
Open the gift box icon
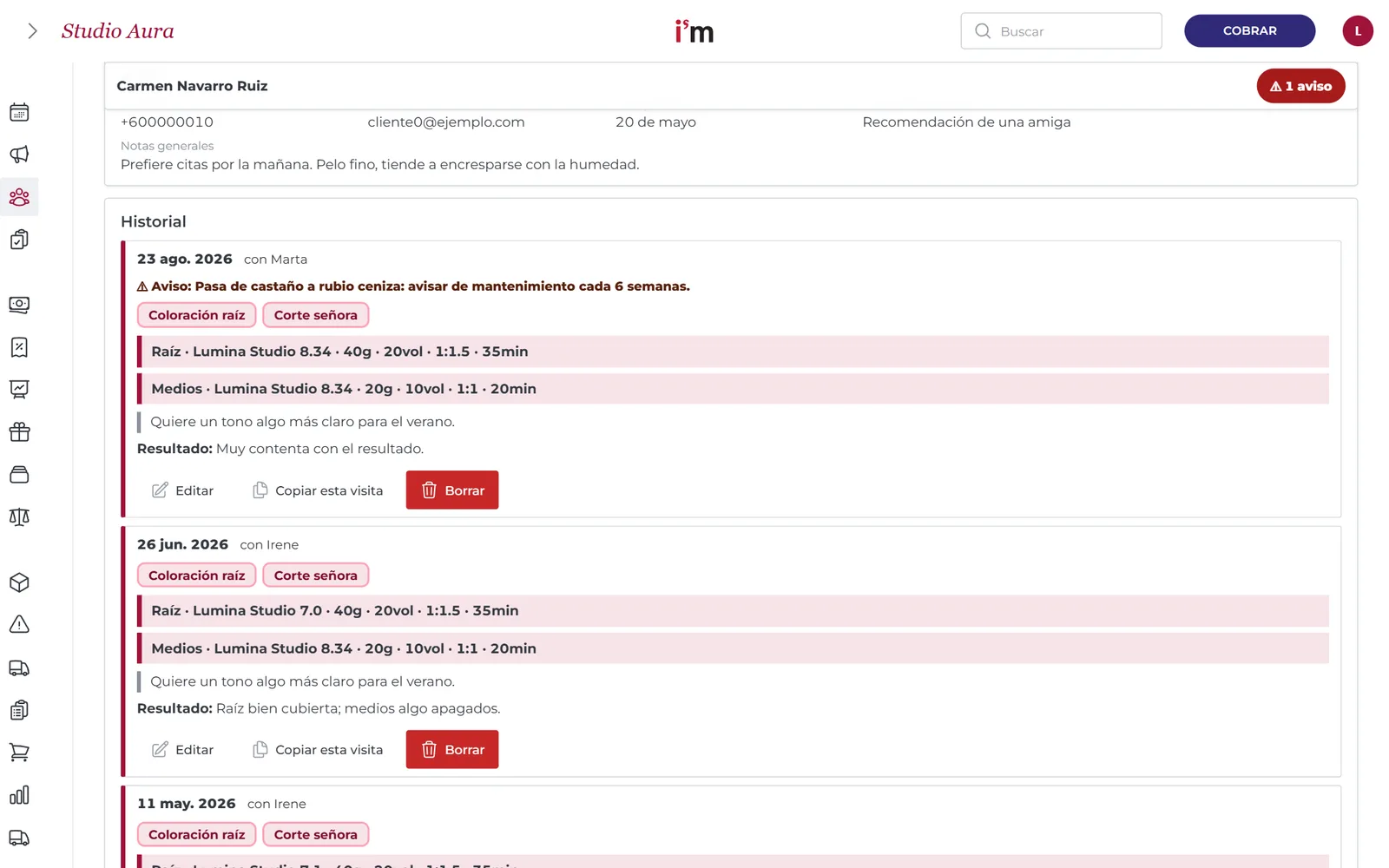click(x=19, y=431)
